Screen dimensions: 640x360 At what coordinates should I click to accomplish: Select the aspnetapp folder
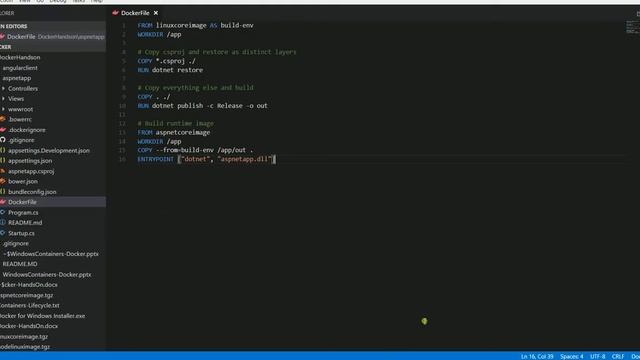[17, 78]
